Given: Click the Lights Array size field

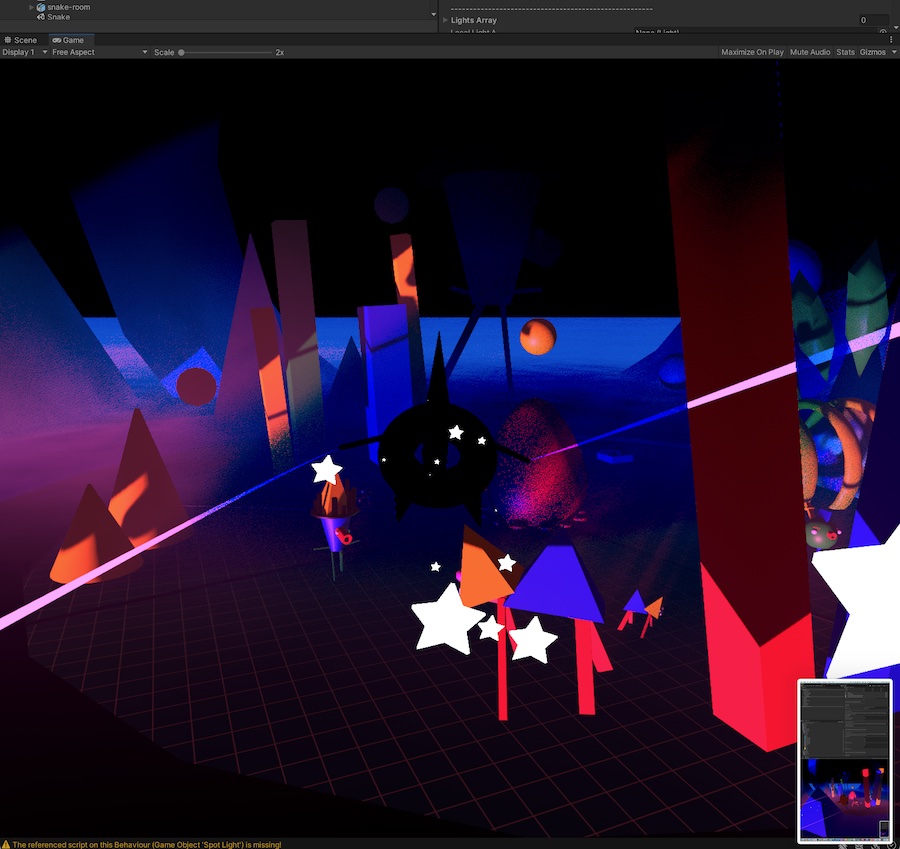Looking at the screenshot, I should (x=872, y=20).
